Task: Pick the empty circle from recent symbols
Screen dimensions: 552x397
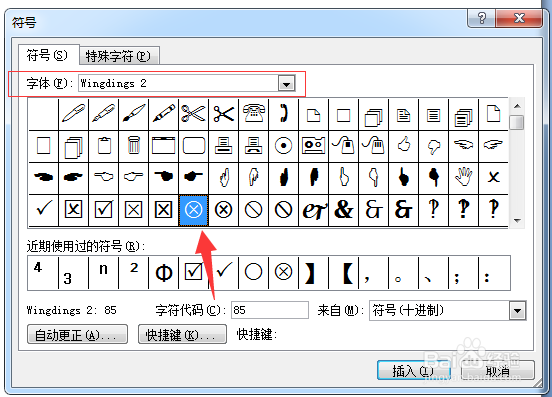Action: coord(253,273)
